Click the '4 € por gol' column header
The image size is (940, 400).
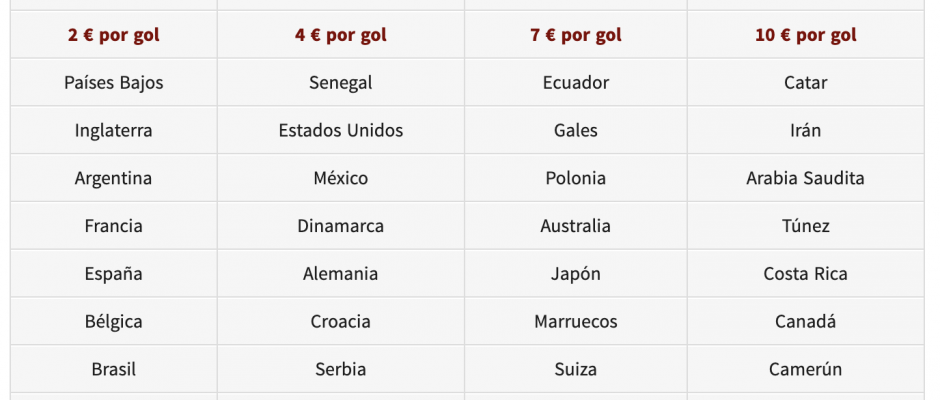341,35
